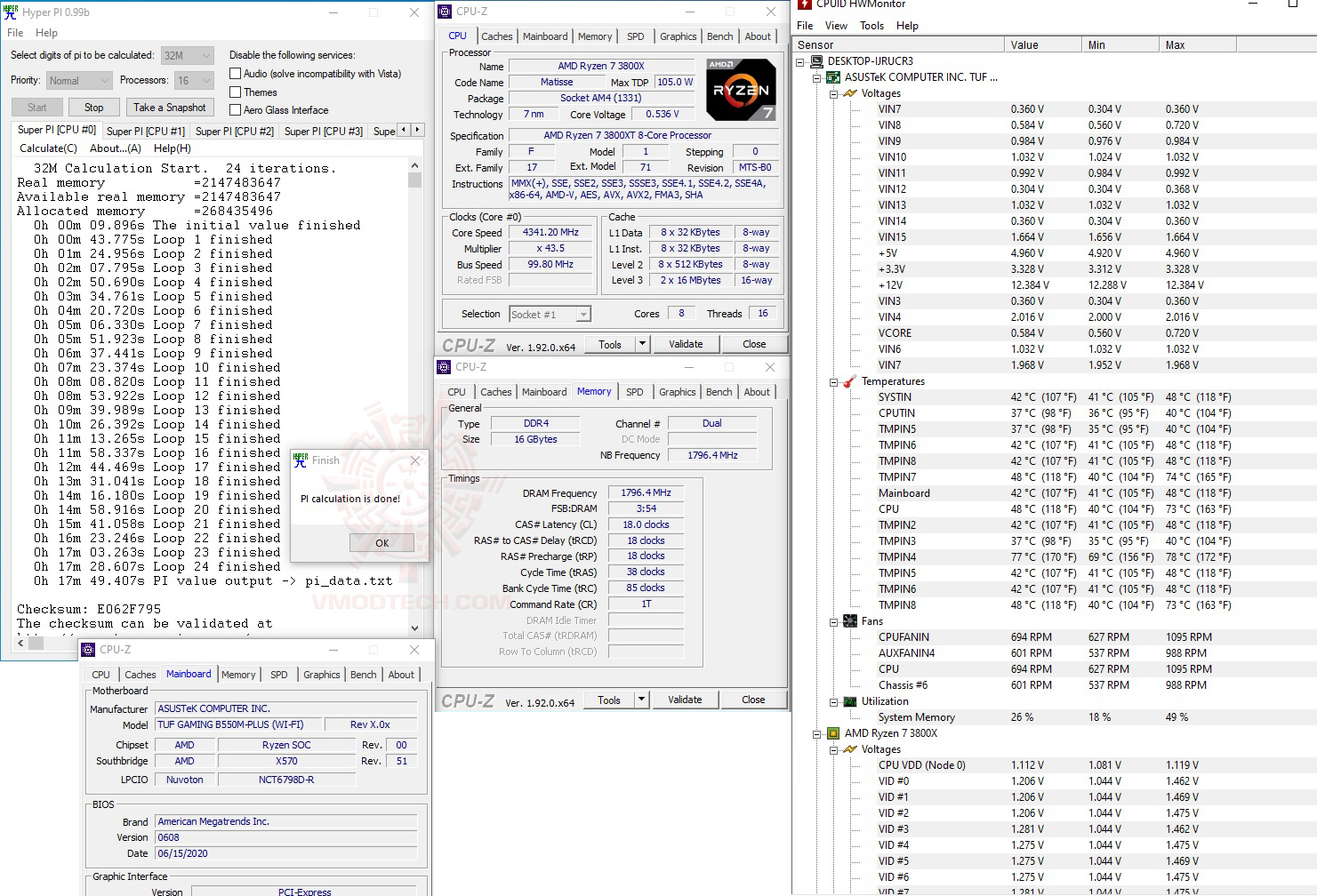The height and width of the screenshot is (896, 1317).
Task: Click the DRAM Frequency value 1796.4 MHz
Action: 646,492
